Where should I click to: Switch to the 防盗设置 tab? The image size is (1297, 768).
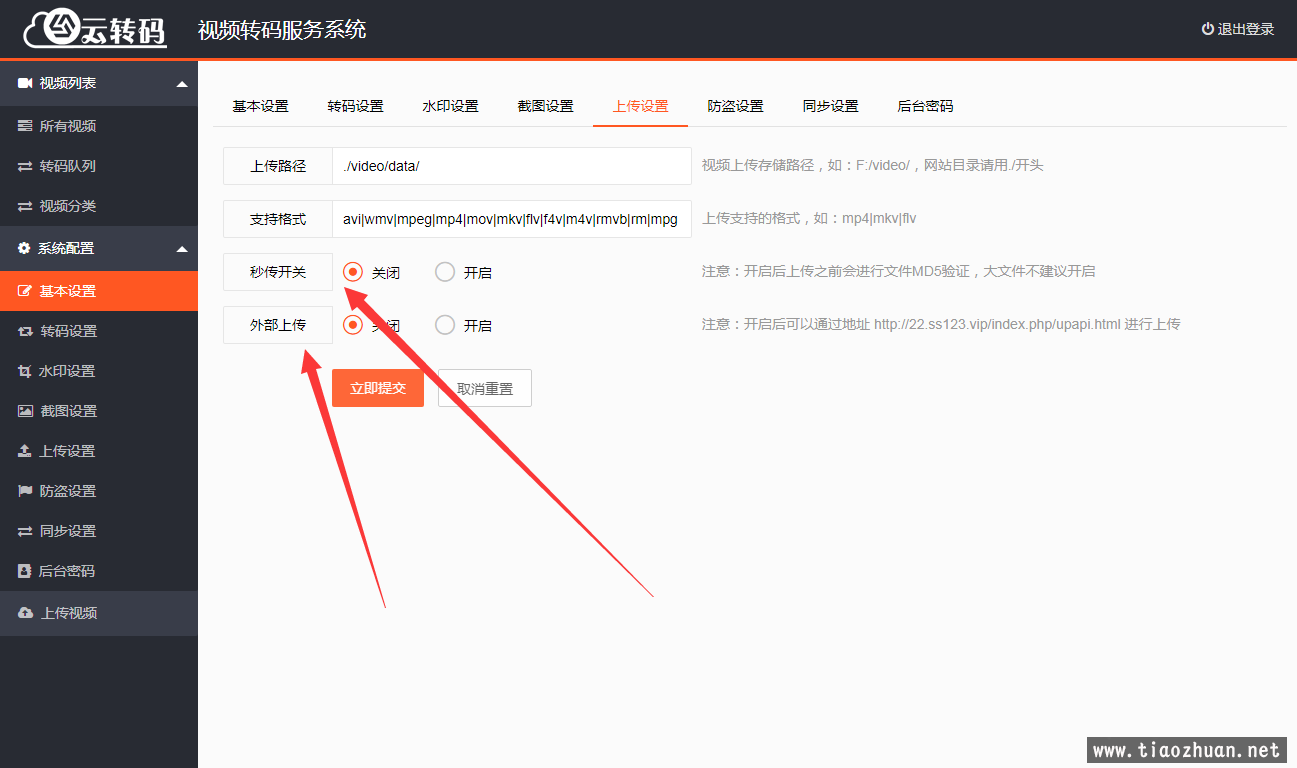point(735,106)
